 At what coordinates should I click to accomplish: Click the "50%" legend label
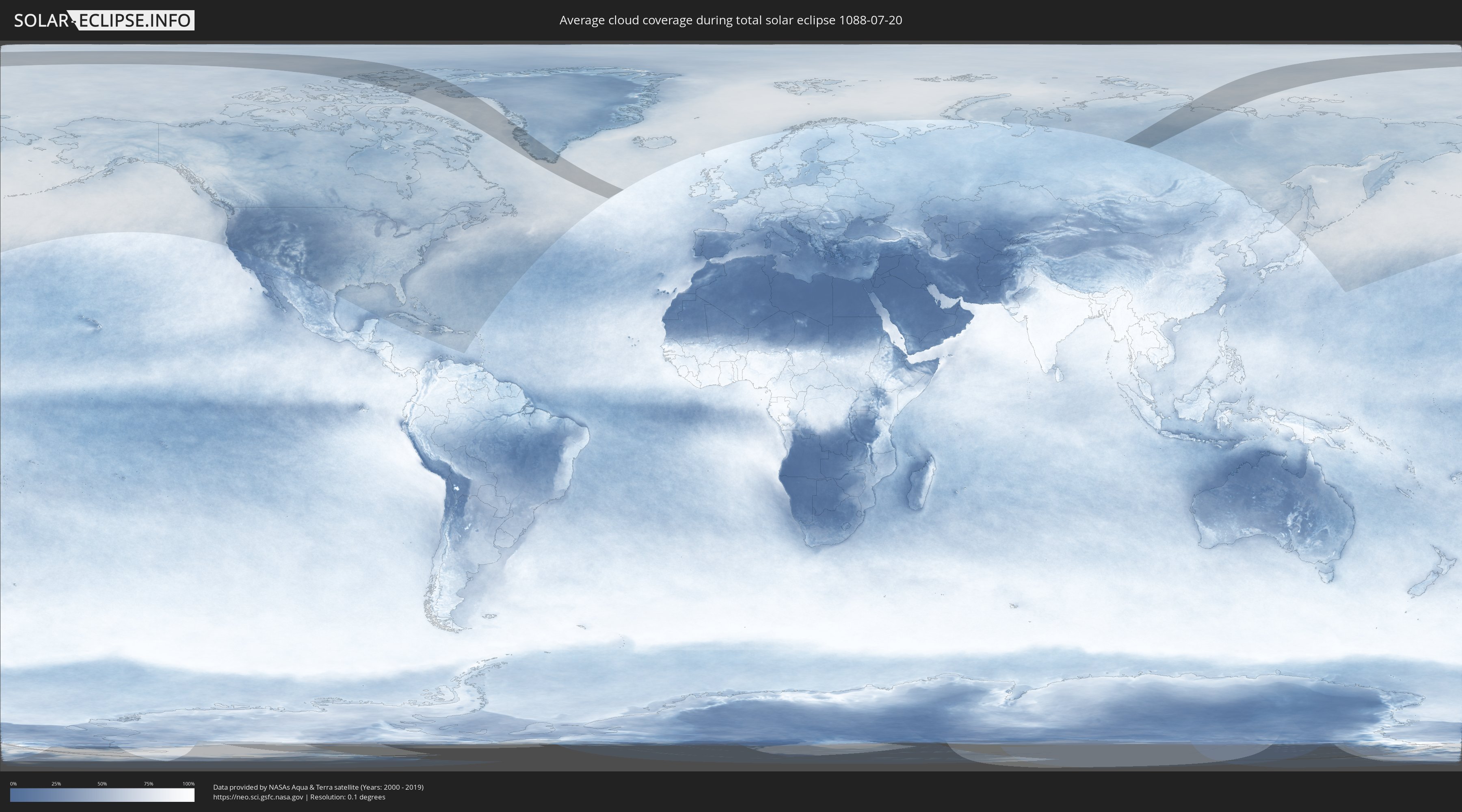coord(102,784)
